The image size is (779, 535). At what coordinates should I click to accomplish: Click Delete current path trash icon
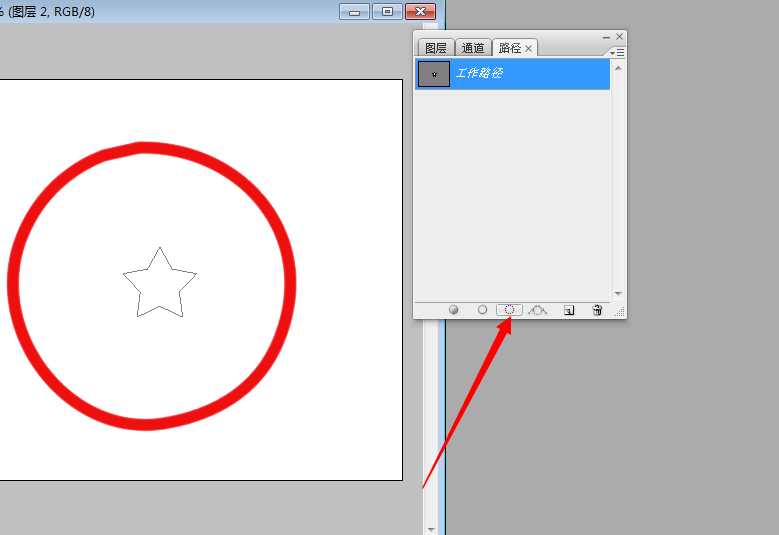597,310
